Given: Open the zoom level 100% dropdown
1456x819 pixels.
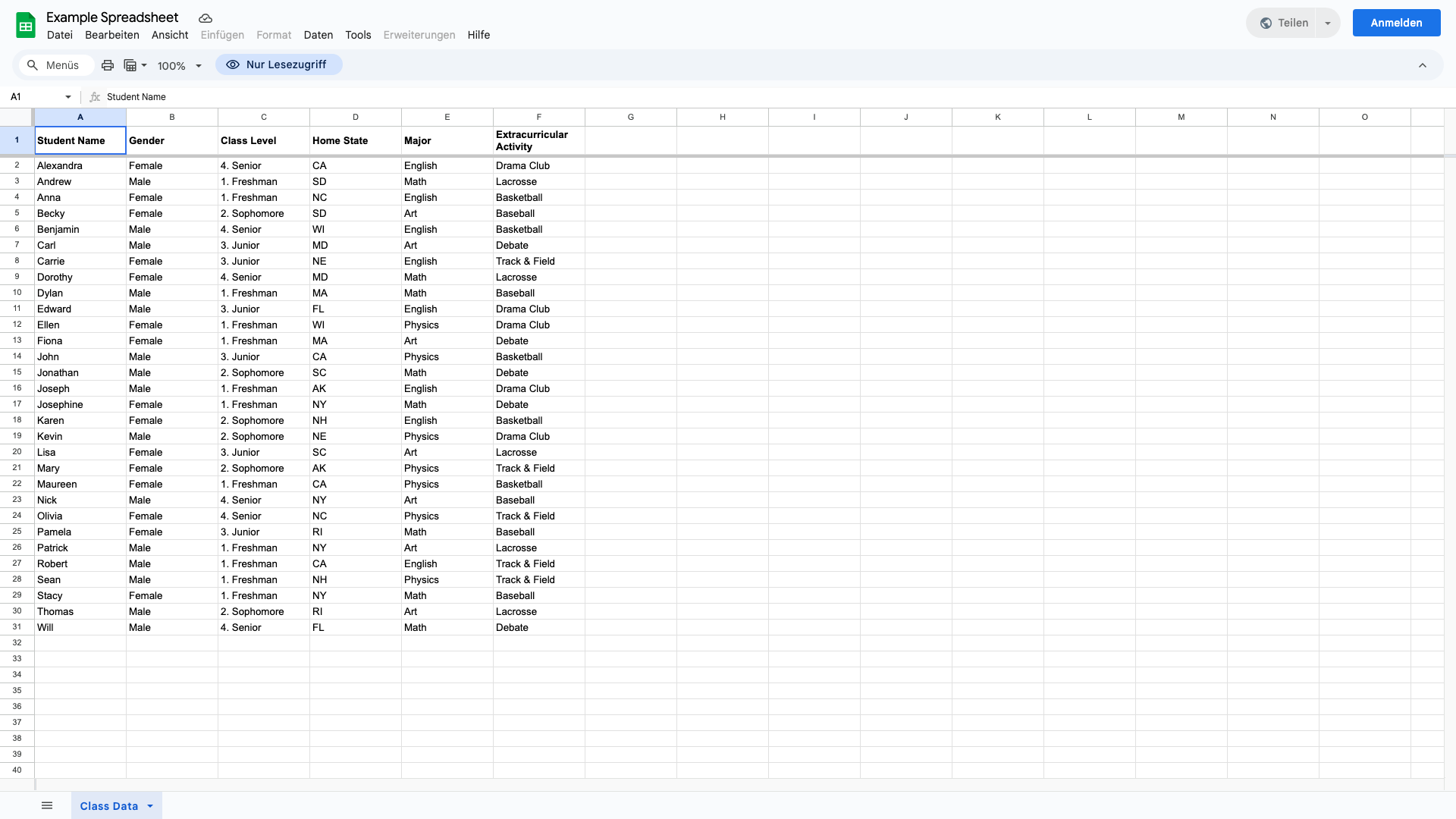Looking at the screenshot, I should pyautogui.click(x=179, y=65).
